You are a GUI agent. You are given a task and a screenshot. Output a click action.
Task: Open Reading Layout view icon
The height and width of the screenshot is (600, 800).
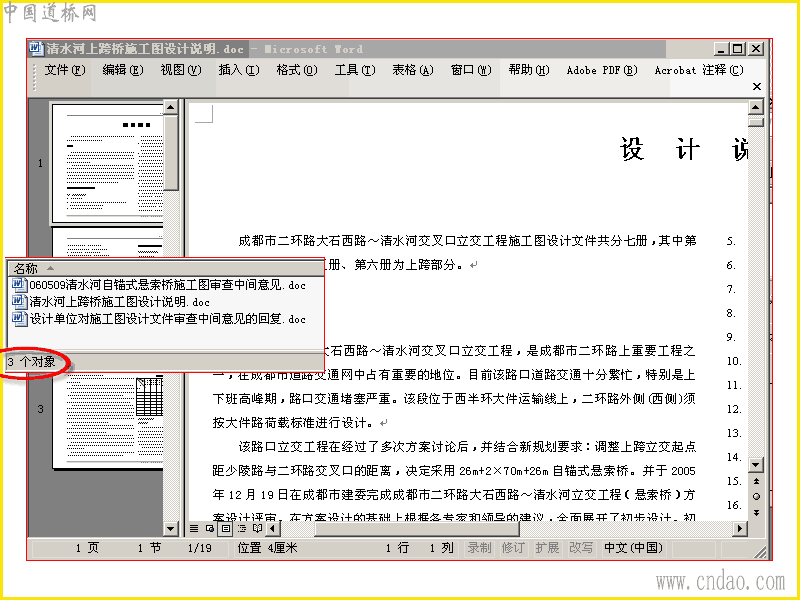pos(257,529)
